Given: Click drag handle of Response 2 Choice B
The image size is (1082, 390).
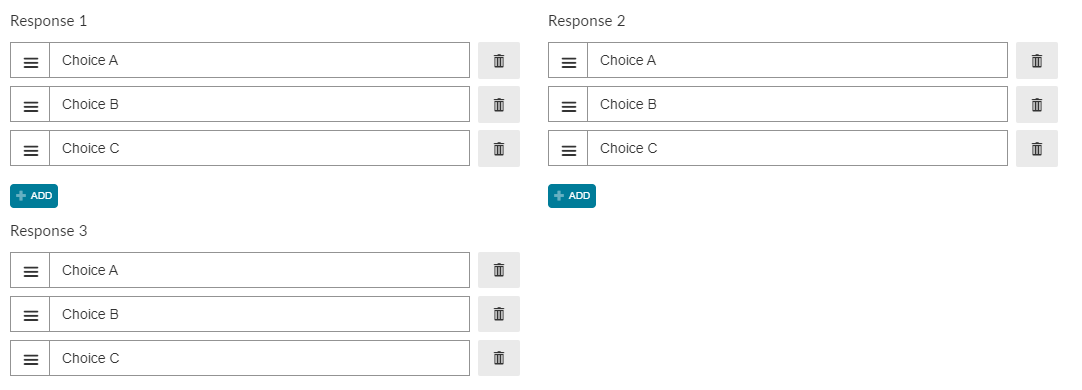Looking at the screenshot, I should 568,105.
